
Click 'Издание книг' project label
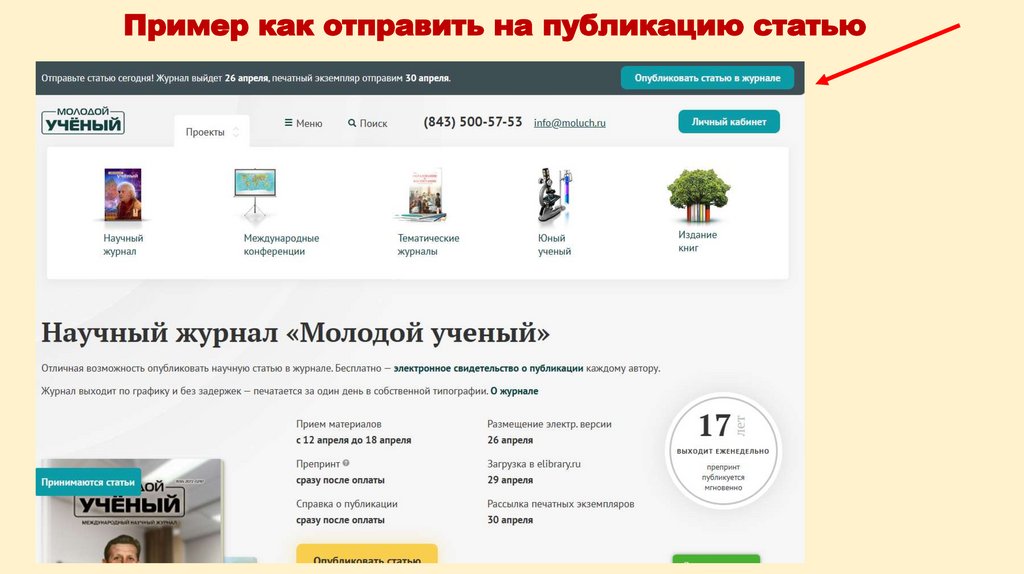pyautogui.click(x=697, y=241)
